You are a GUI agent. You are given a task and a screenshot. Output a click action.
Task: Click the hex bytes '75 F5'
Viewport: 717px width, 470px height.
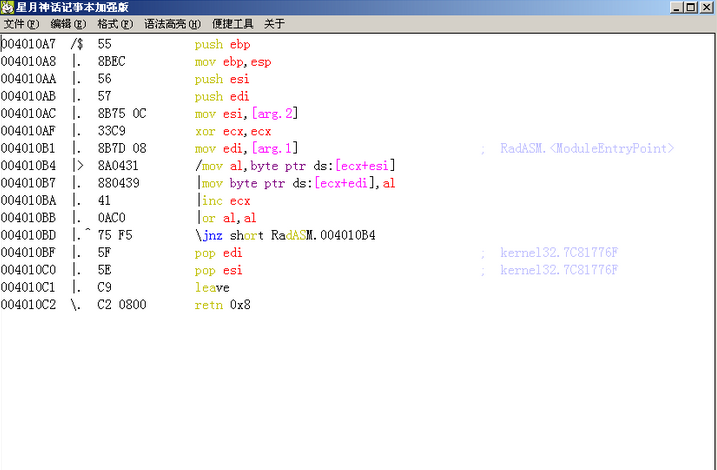click(x=115, y=235)
